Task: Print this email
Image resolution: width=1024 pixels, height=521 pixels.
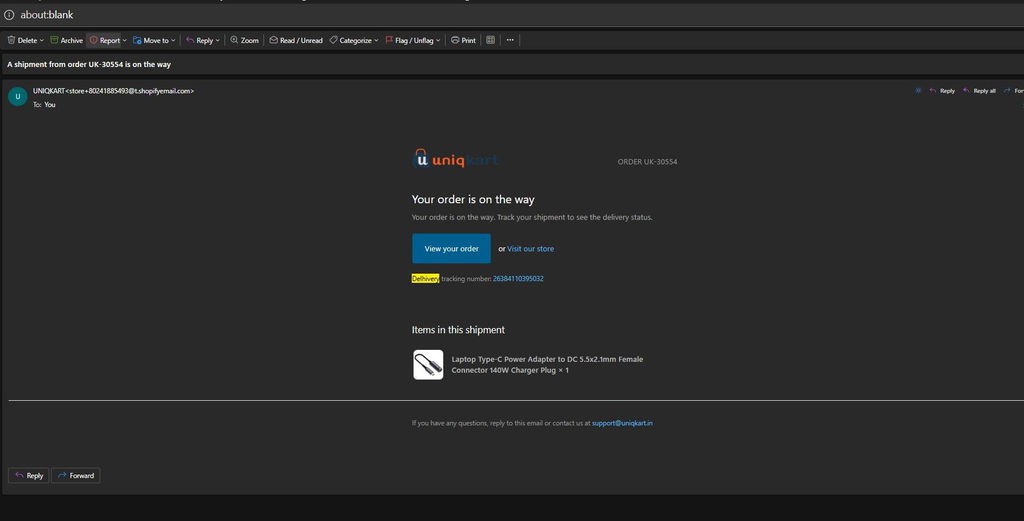Action: tap(463, 40)
